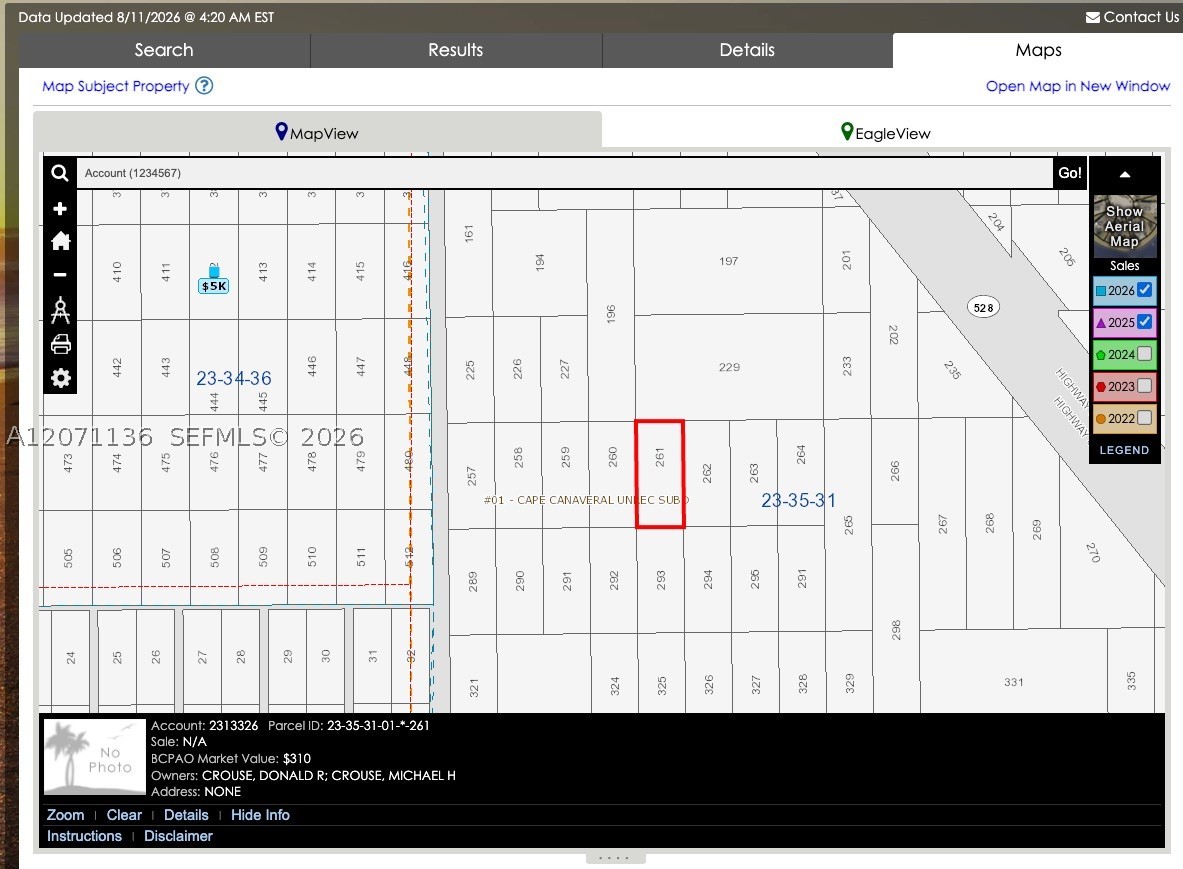Switch to the EagleView tab
The height and width of the screenshot is (869, 1183).
[x=886, y=132]
